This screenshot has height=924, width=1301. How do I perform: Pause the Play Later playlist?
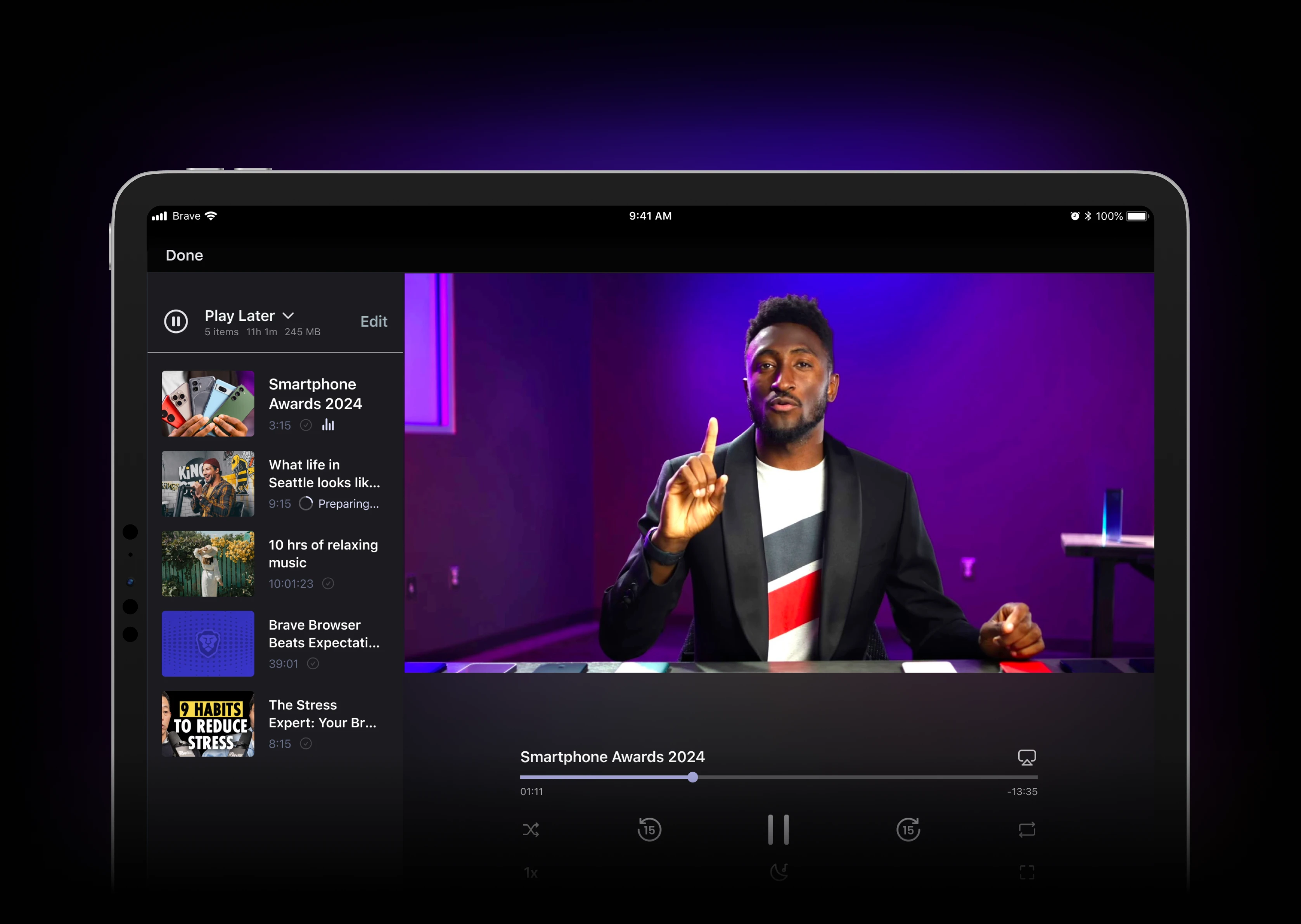pos(176,322)
